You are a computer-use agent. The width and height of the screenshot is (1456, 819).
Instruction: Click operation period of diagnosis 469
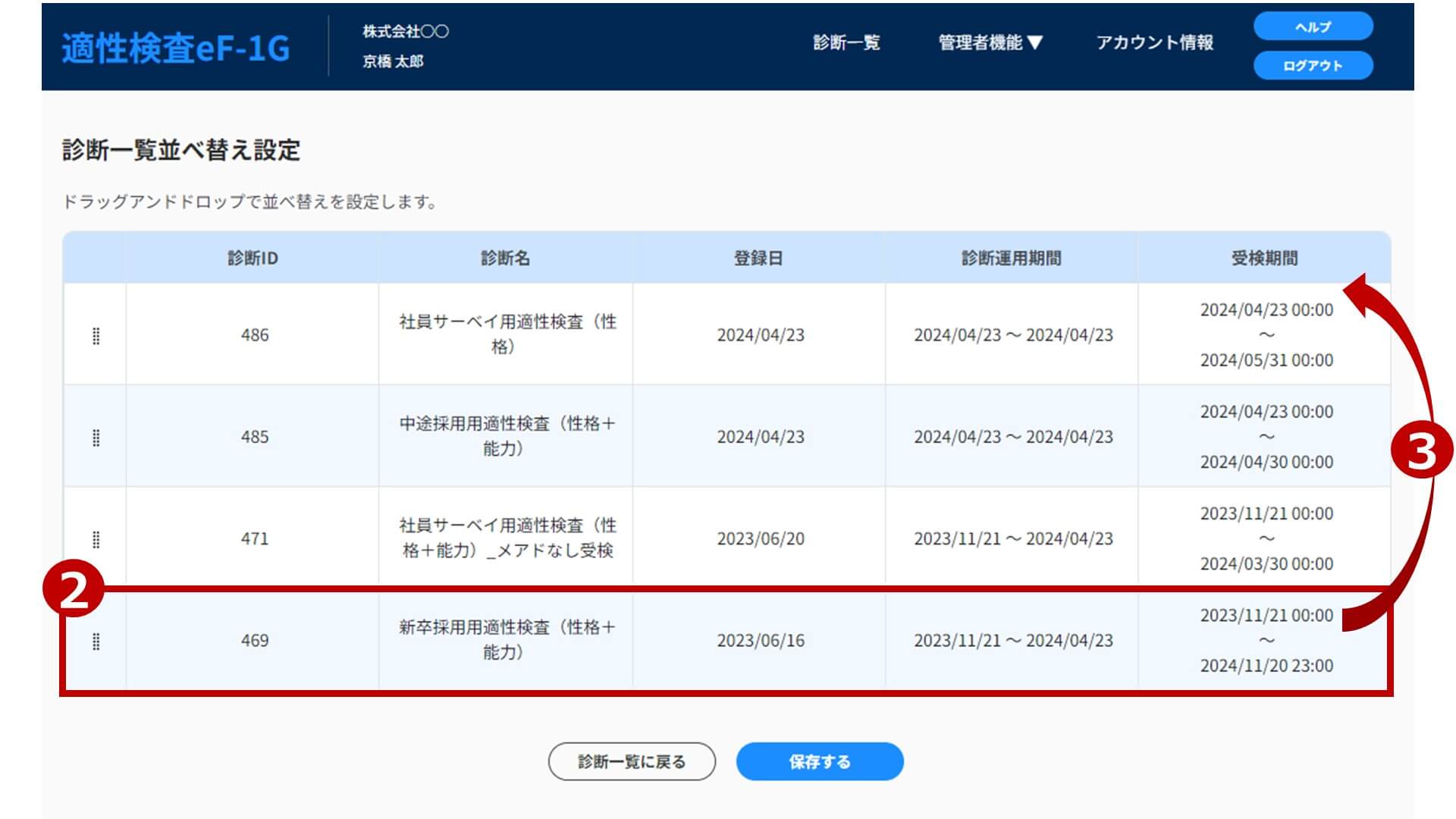1013,640
